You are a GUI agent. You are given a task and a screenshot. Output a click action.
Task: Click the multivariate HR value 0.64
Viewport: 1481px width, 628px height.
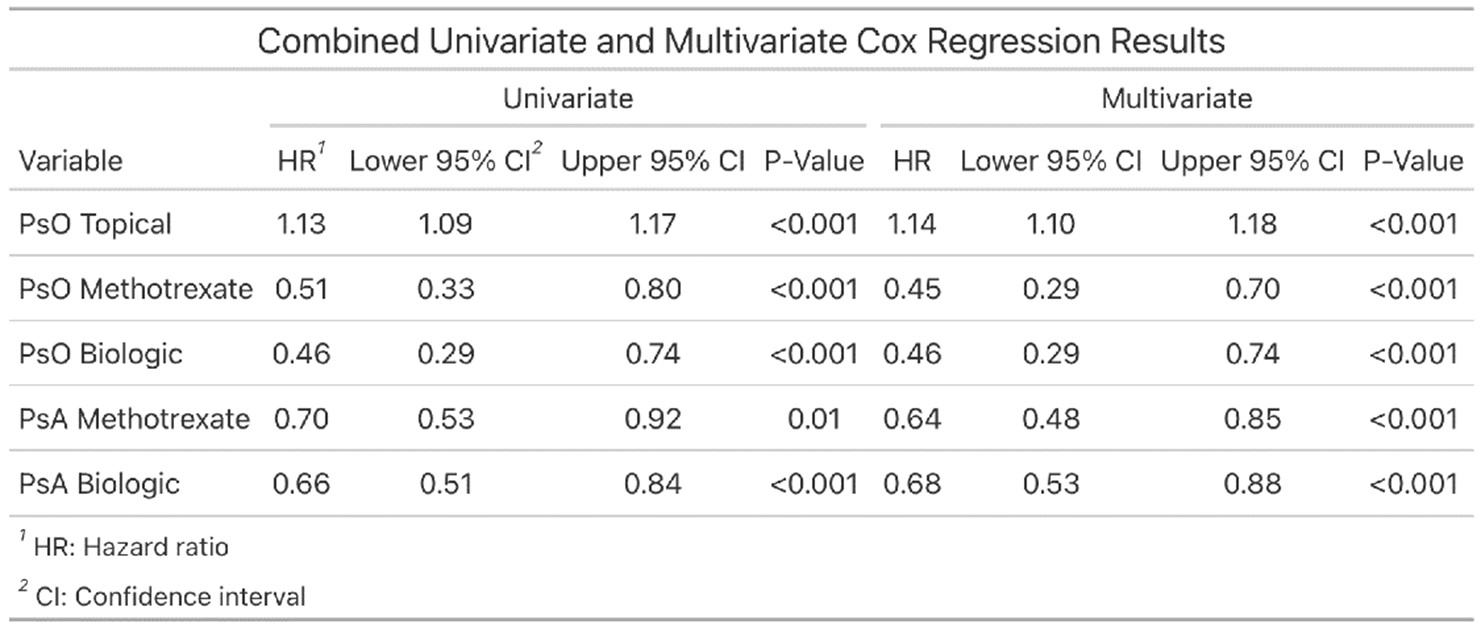tap(910, 418)
